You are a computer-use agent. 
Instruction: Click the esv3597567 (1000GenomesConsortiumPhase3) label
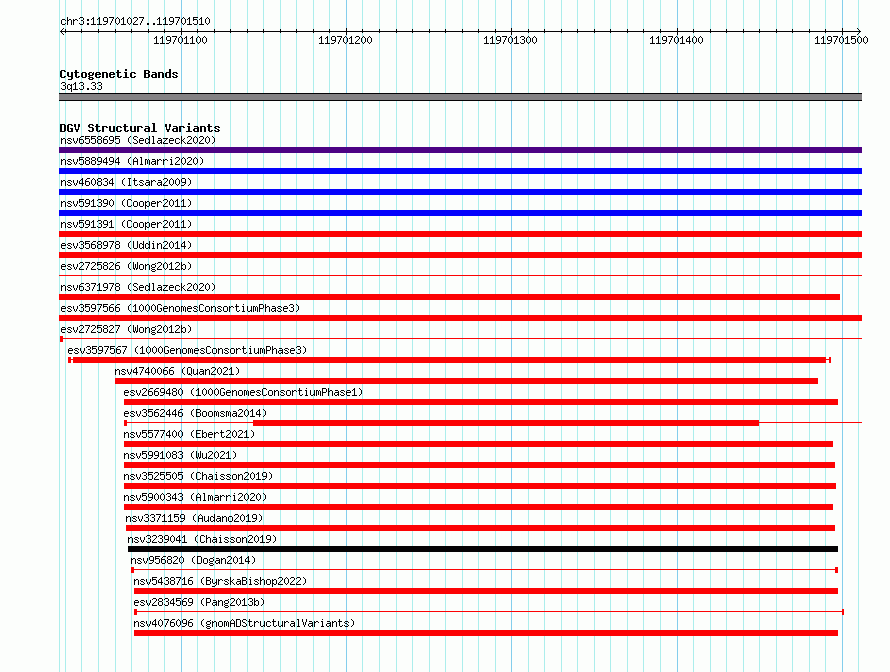tap(187, 350)
